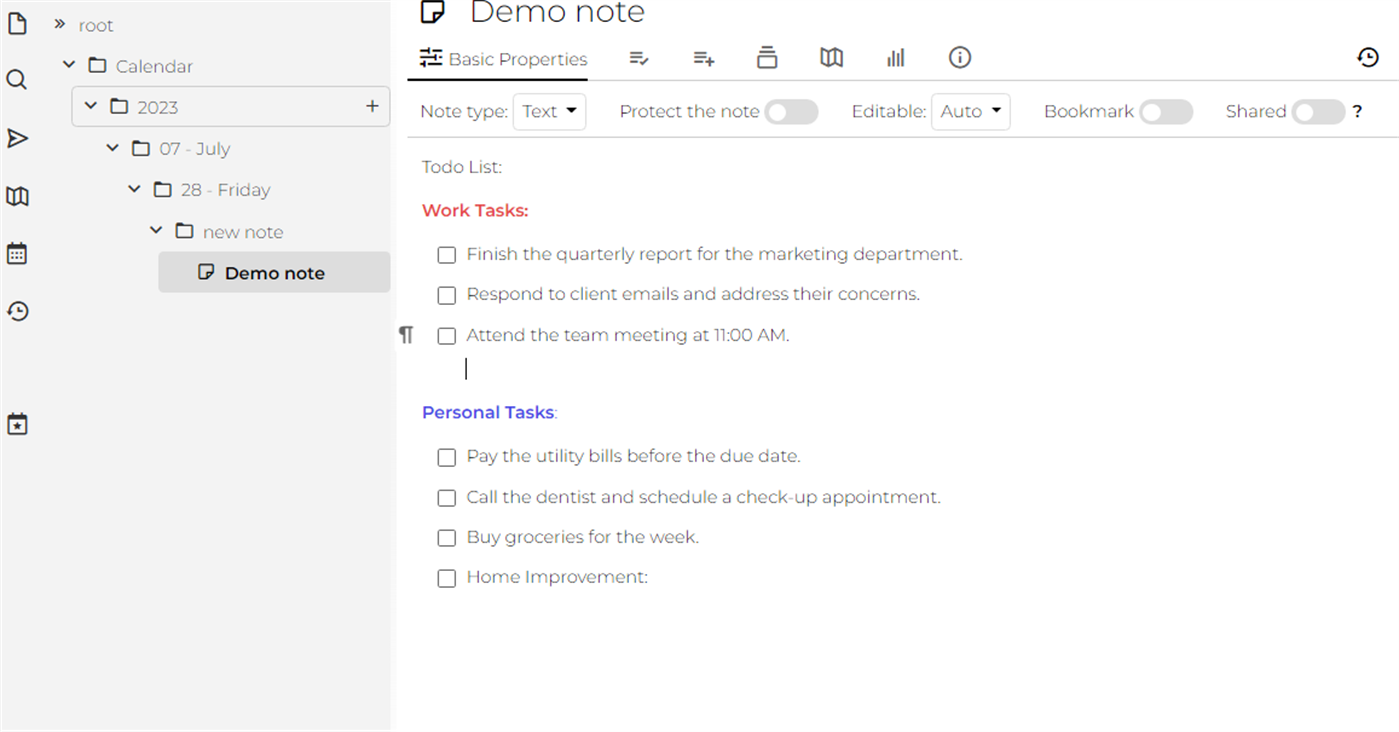Screen dimensions: 1399x732
Task: Open the Calendar sidebar icon
Action: pos(17,253)
